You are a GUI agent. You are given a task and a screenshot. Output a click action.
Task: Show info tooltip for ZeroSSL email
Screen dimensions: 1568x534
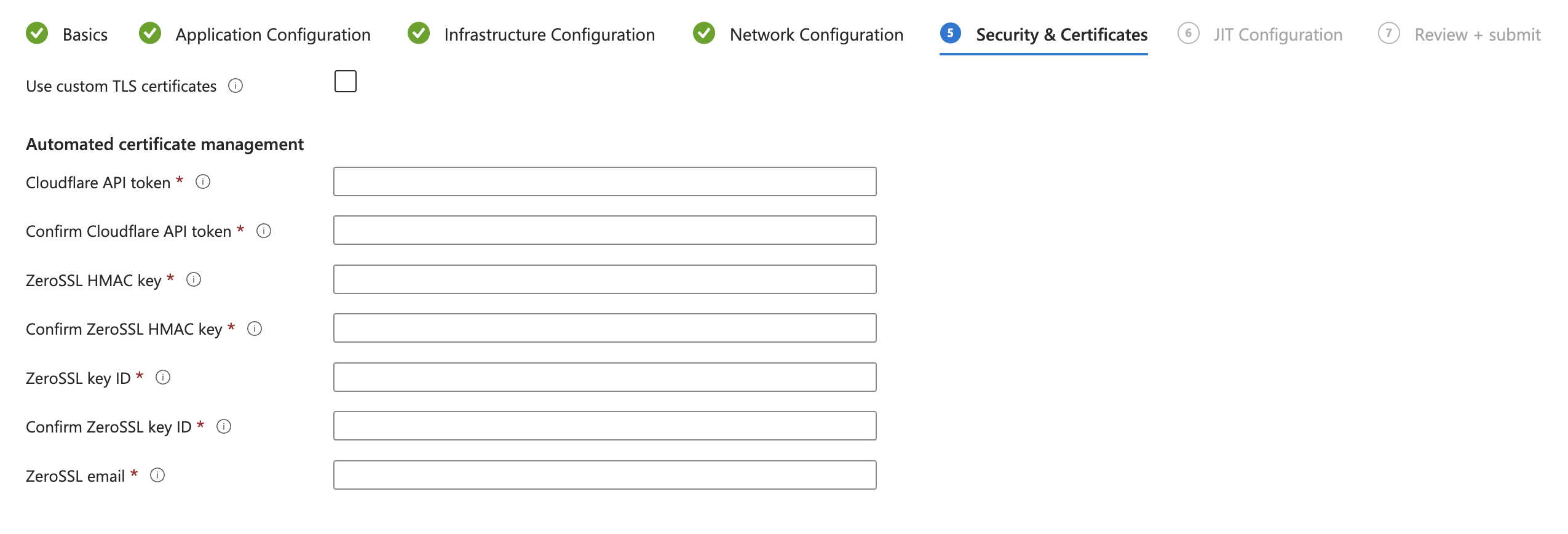[157, 475]
